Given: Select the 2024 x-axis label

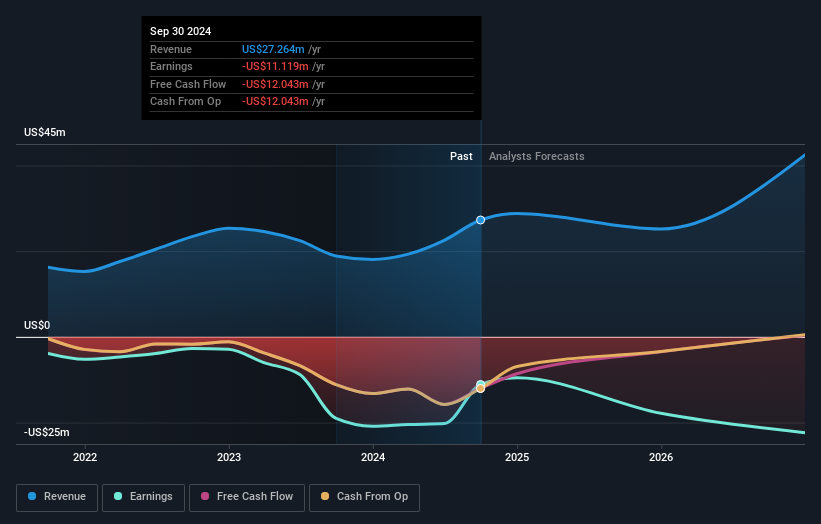Looking at the screenshot, I should click(x=373, y=457).
